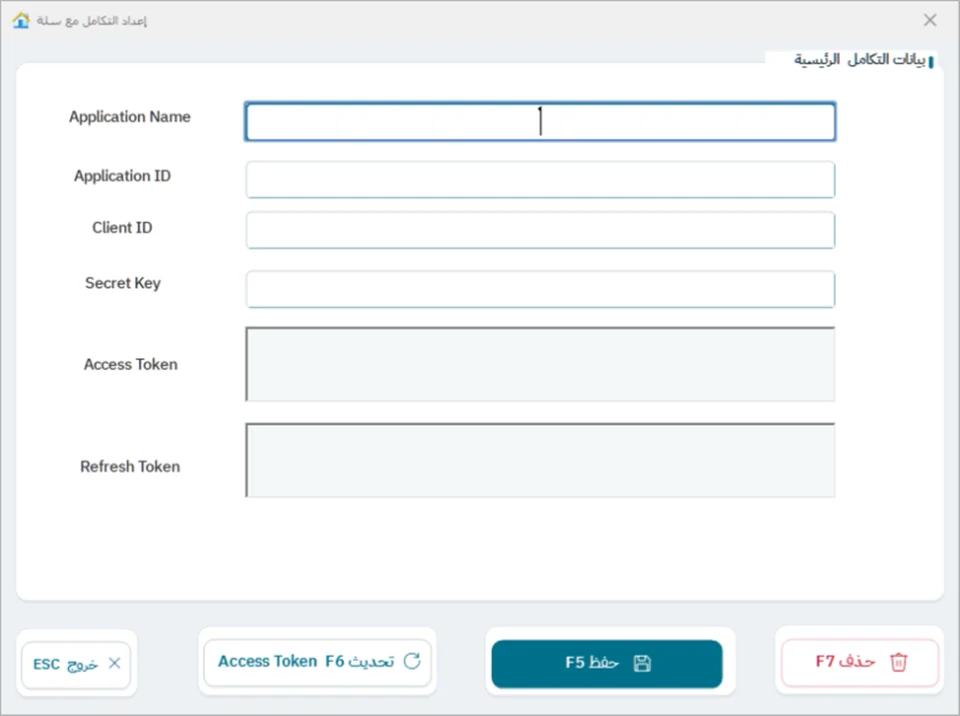Click the Access Token field label

pos(131,364)
